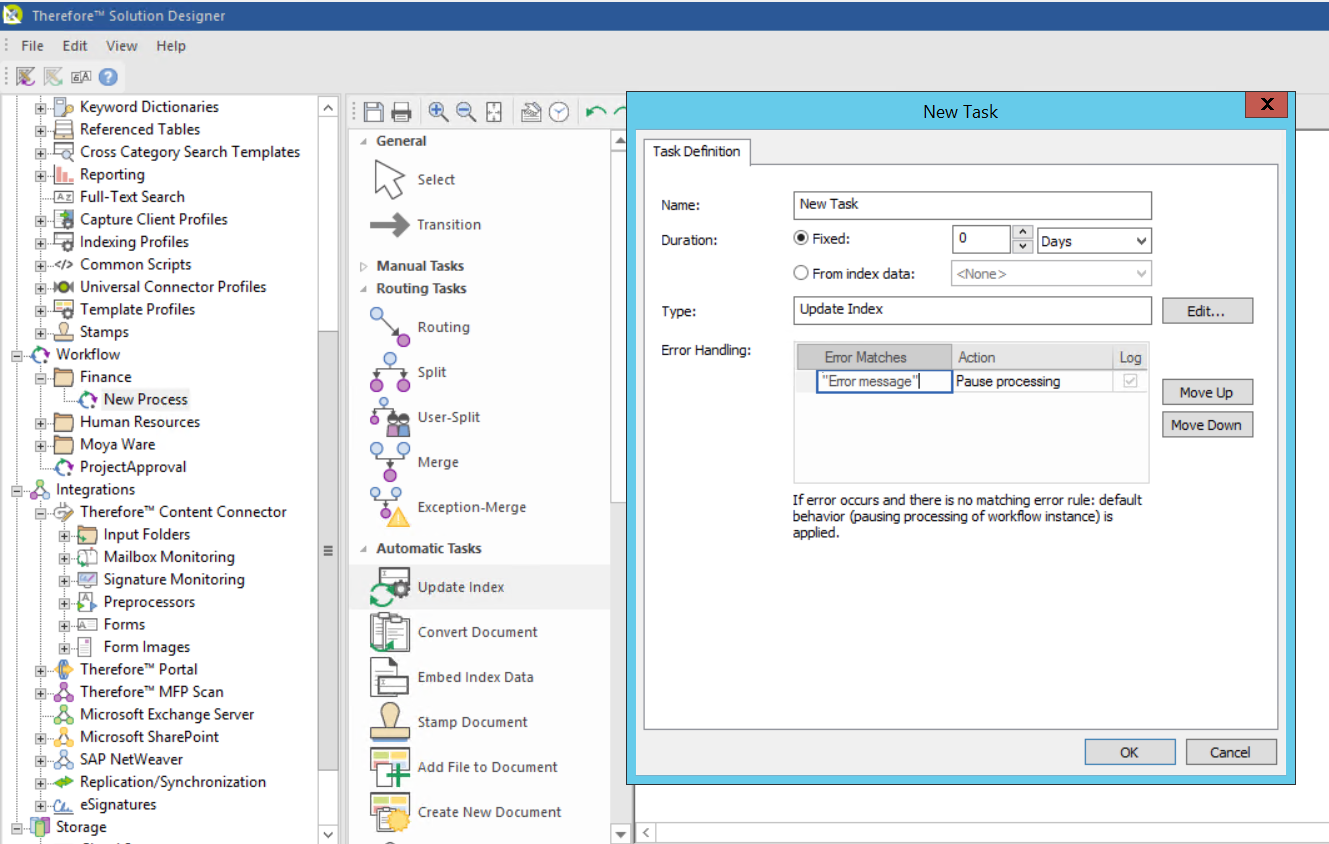This screenshot has height=844, width=1329.
Task: Collapse the Workflow tree node
Action: pos(17,355)
